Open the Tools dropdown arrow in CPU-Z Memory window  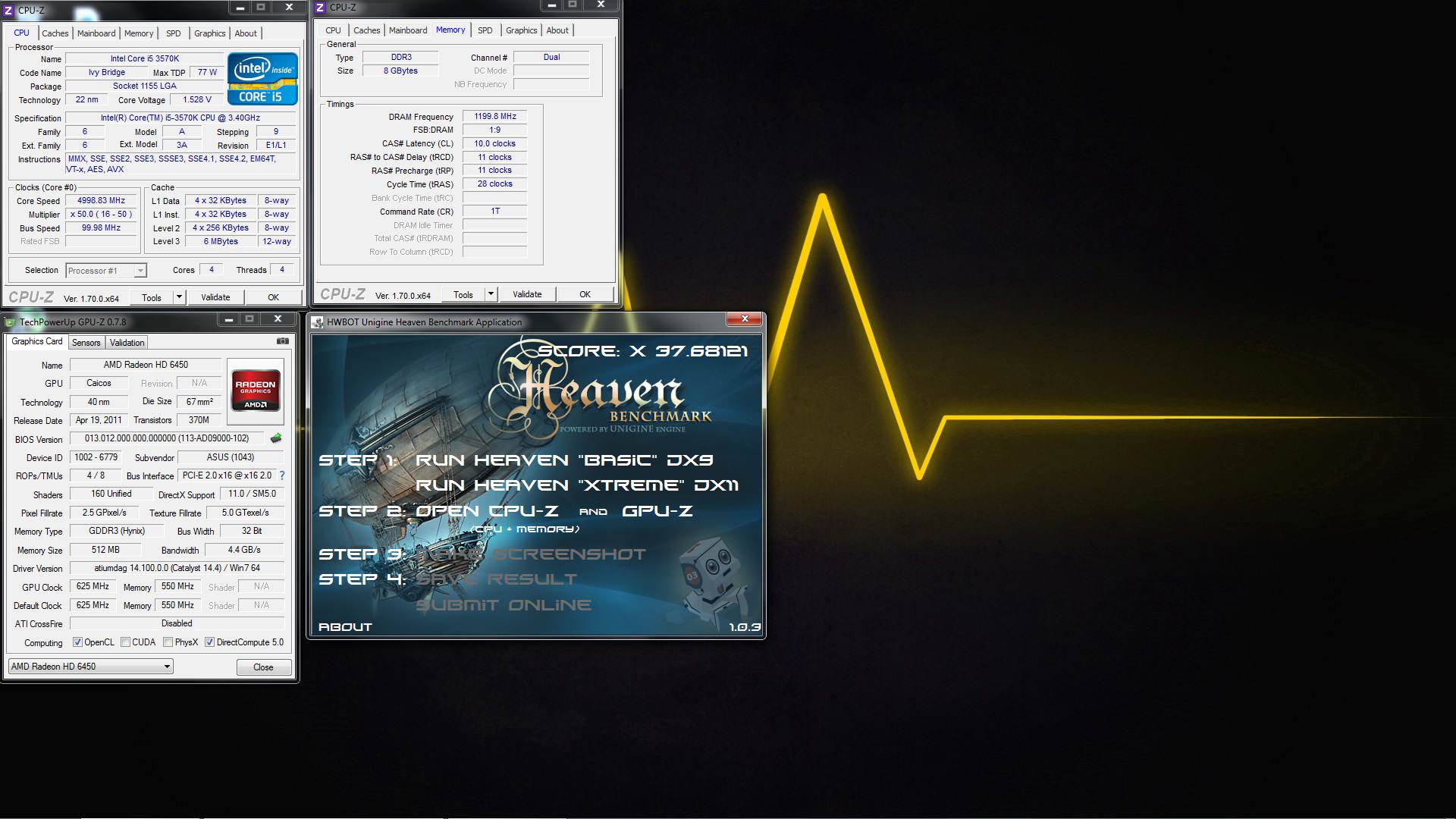[491, 294]
